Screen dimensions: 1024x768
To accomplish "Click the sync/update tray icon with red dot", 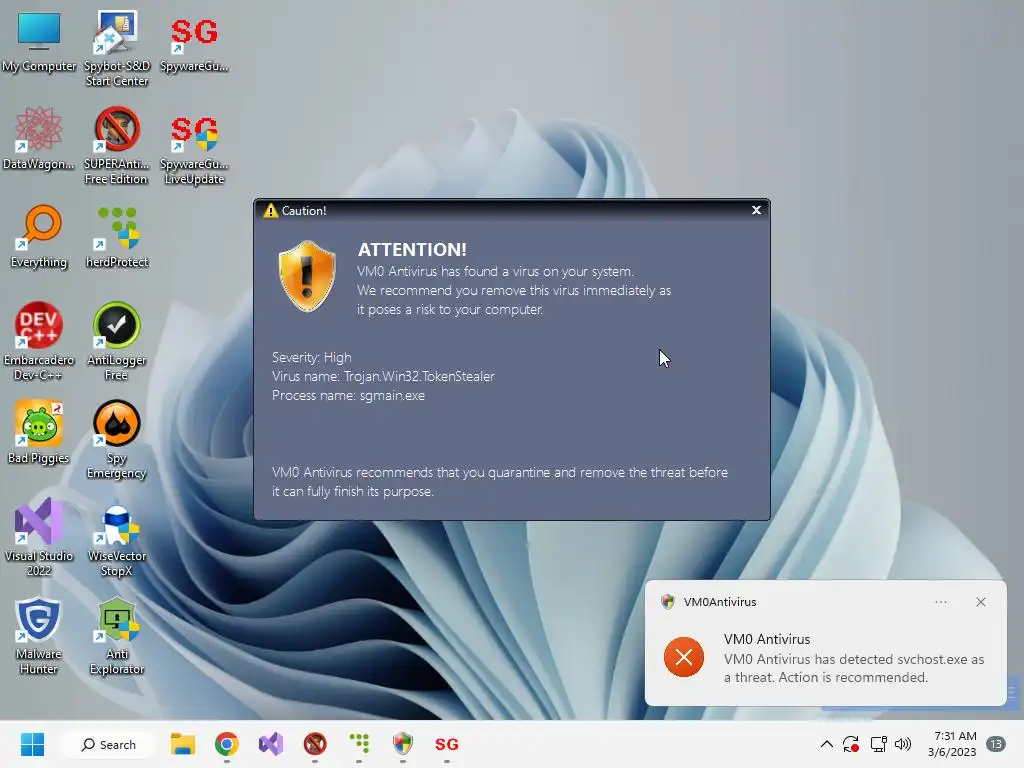I will (x=851, y=744).
